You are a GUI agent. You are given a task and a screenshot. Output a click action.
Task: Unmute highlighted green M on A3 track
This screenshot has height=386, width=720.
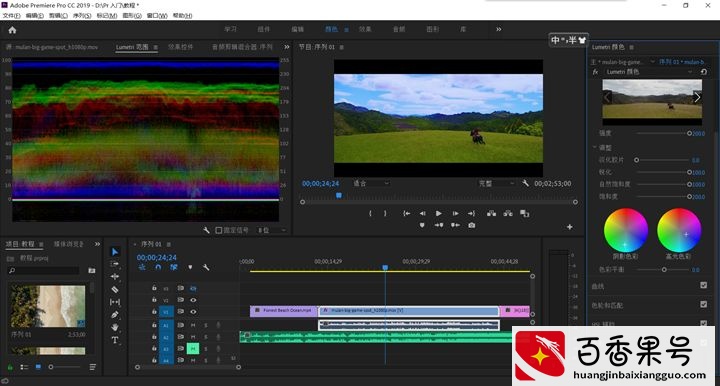pyautogui.click(x=193, y=349)
